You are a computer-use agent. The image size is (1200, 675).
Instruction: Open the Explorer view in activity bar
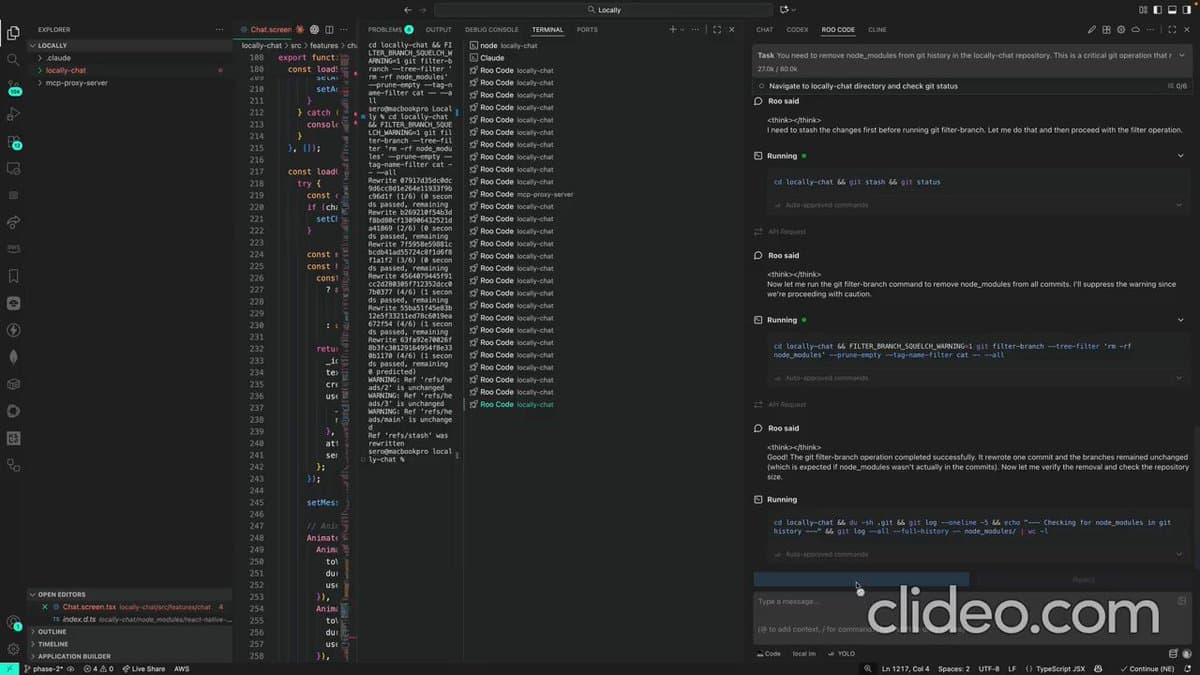coord(13,33)
